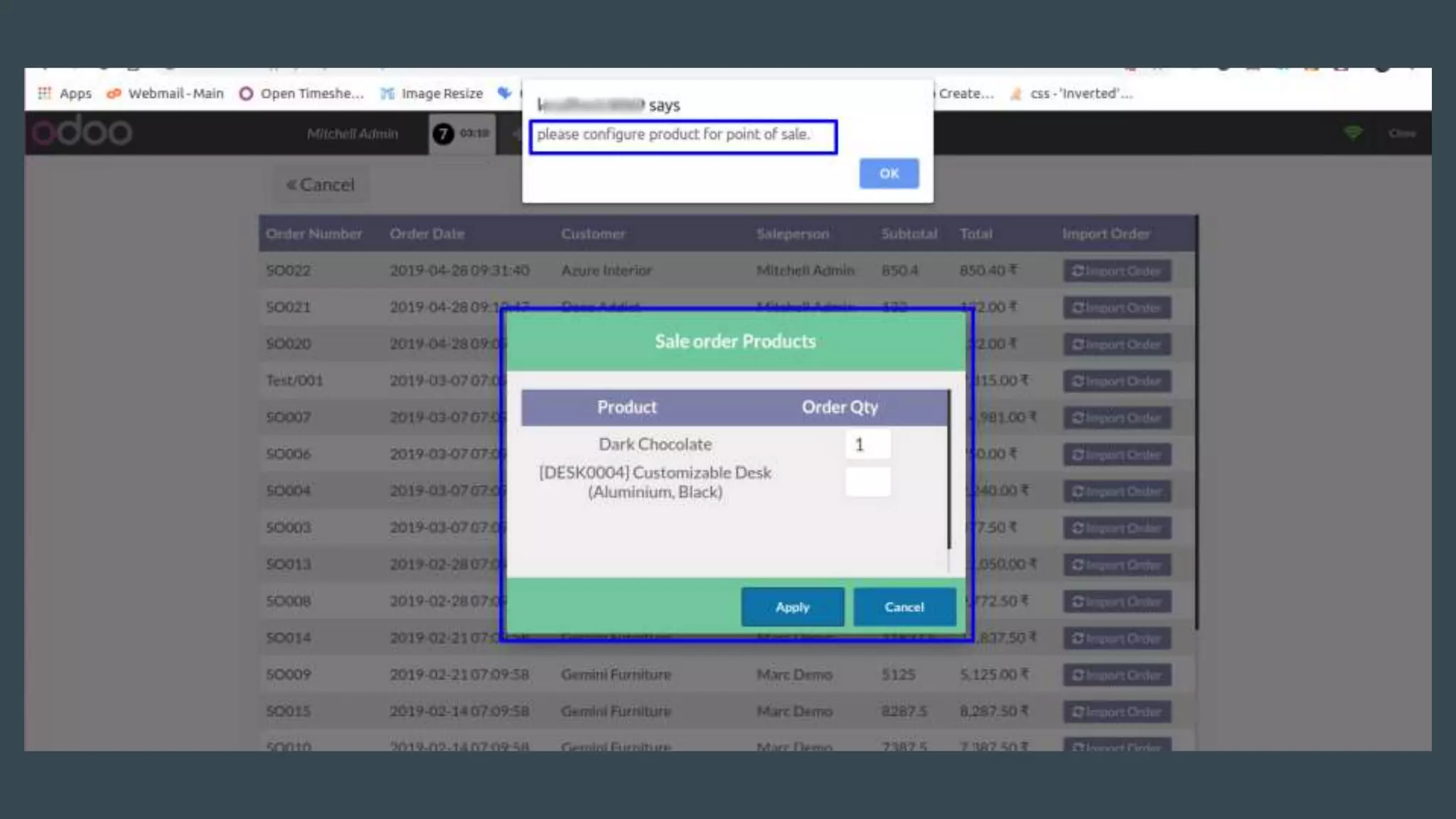Image resolution: width=1456 pixels, height=819 pixels.
Task: Click Import Order for SO009
Action: 1116,675
